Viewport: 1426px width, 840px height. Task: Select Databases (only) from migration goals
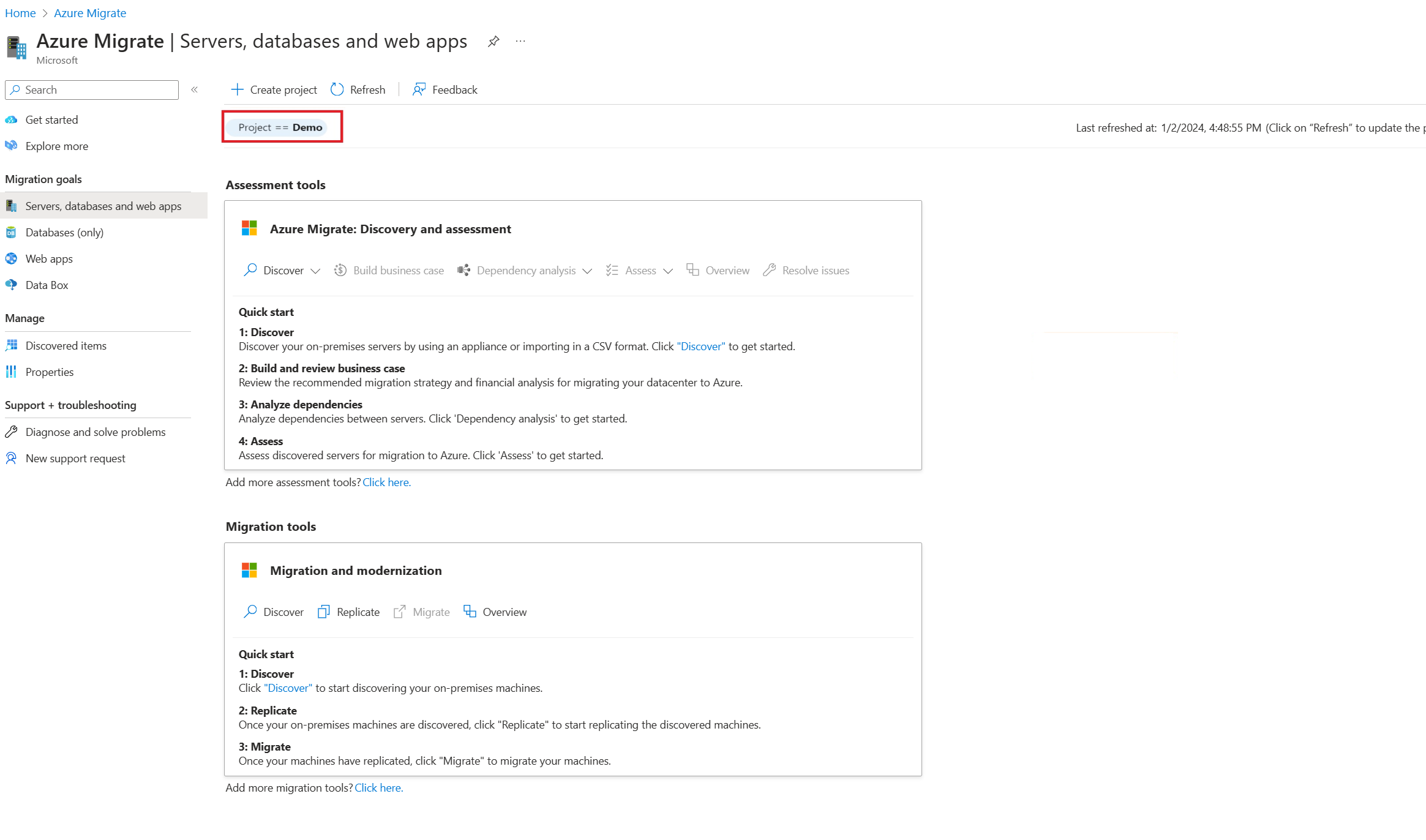coord(63,232)
